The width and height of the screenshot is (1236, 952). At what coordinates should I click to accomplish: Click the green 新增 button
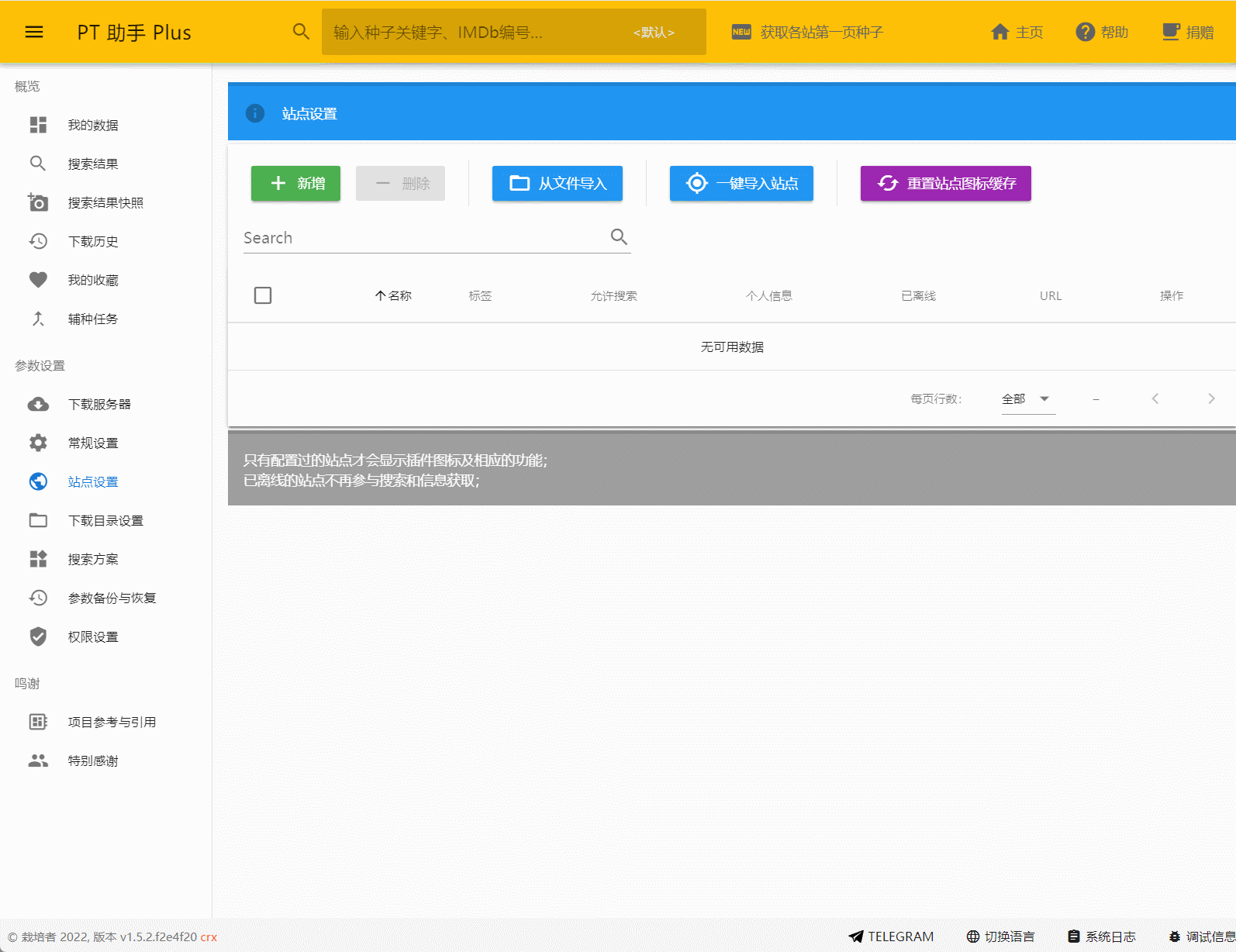click(295, 183)
